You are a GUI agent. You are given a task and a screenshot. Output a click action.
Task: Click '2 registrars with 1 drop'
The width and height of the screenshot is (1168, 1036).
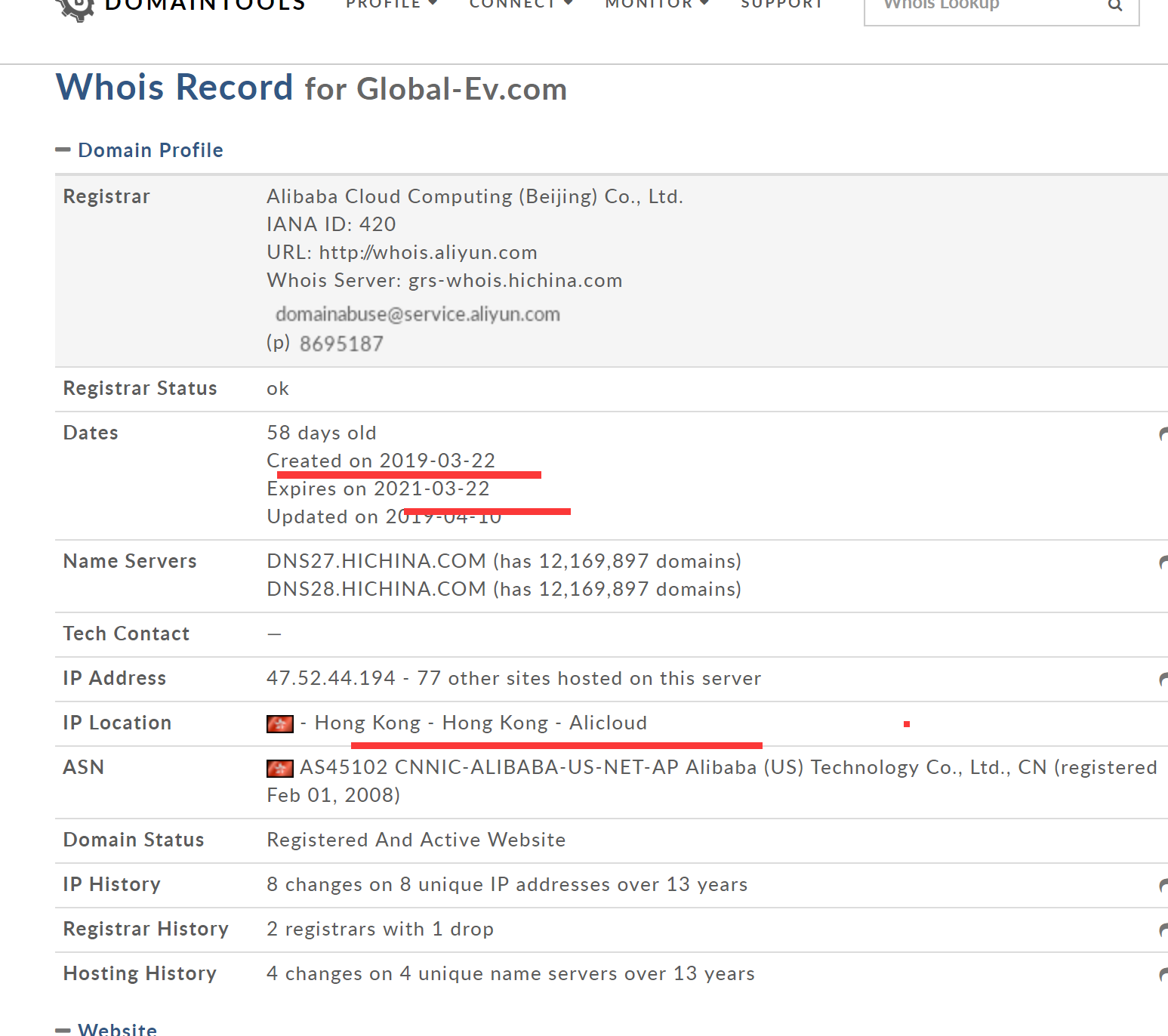[381, 929]
